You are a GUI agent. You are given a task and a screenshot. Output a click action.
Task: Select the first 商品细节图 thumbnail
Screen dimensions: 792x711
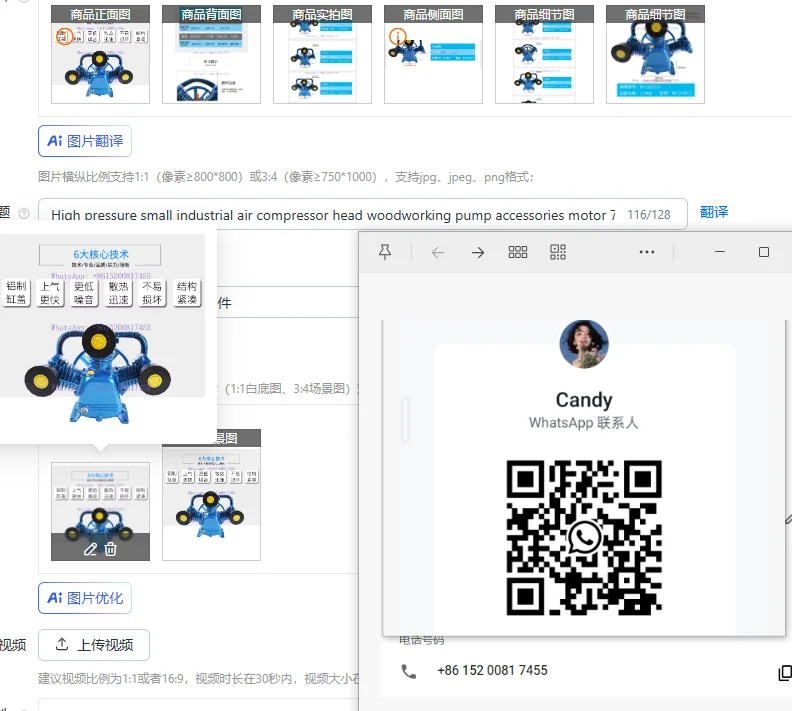[x=544, y=55]
